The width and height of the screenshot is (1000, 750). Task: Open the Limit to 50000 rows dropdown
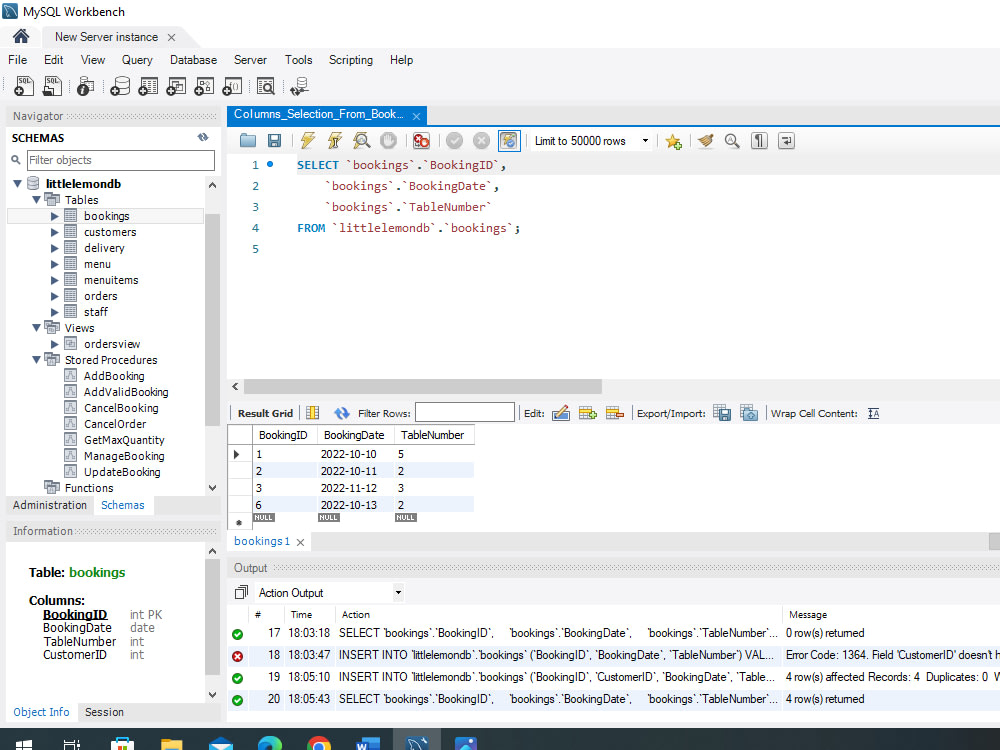[x=645, y=141]
